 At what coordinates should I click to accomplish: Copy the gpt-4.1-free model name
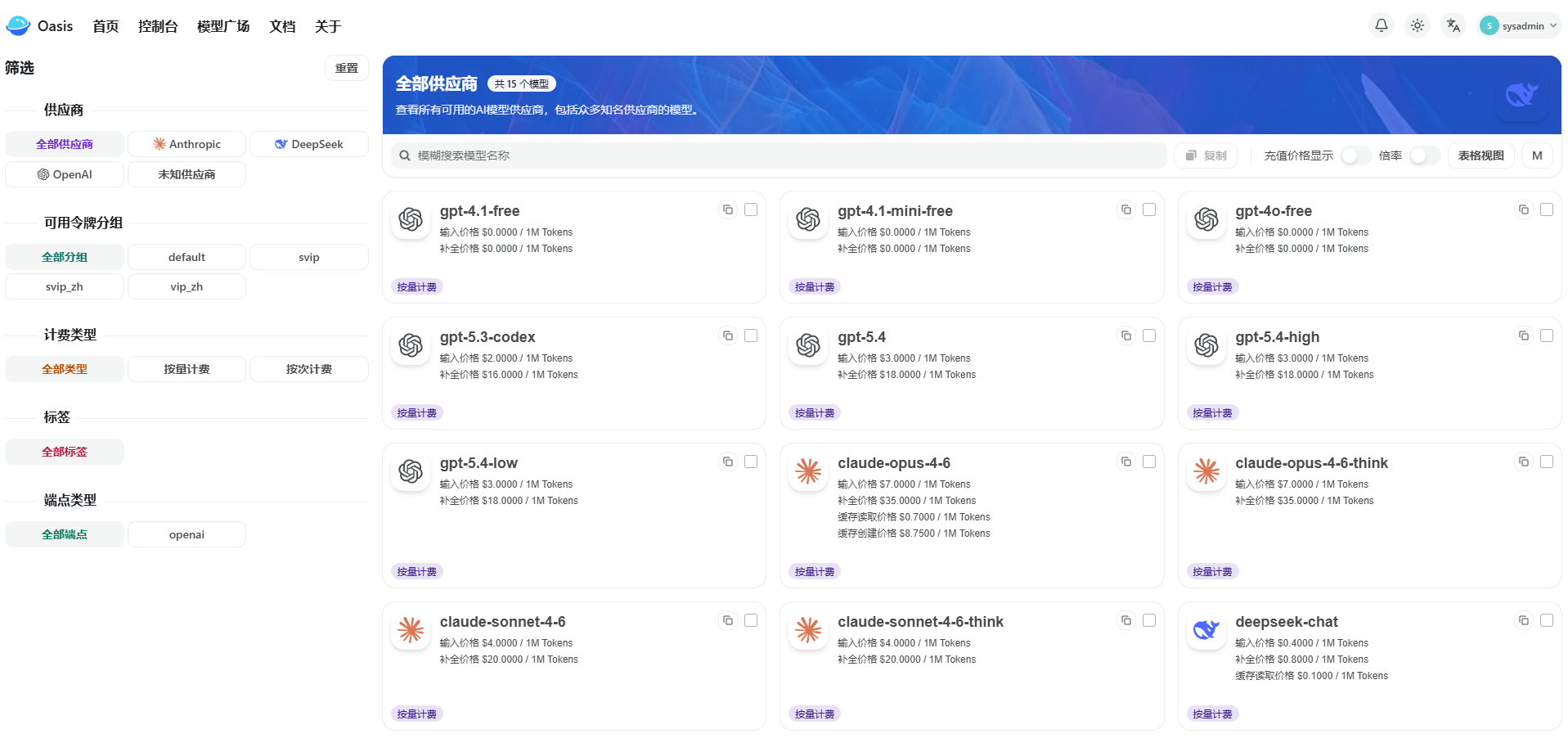[x=728, y=210]
